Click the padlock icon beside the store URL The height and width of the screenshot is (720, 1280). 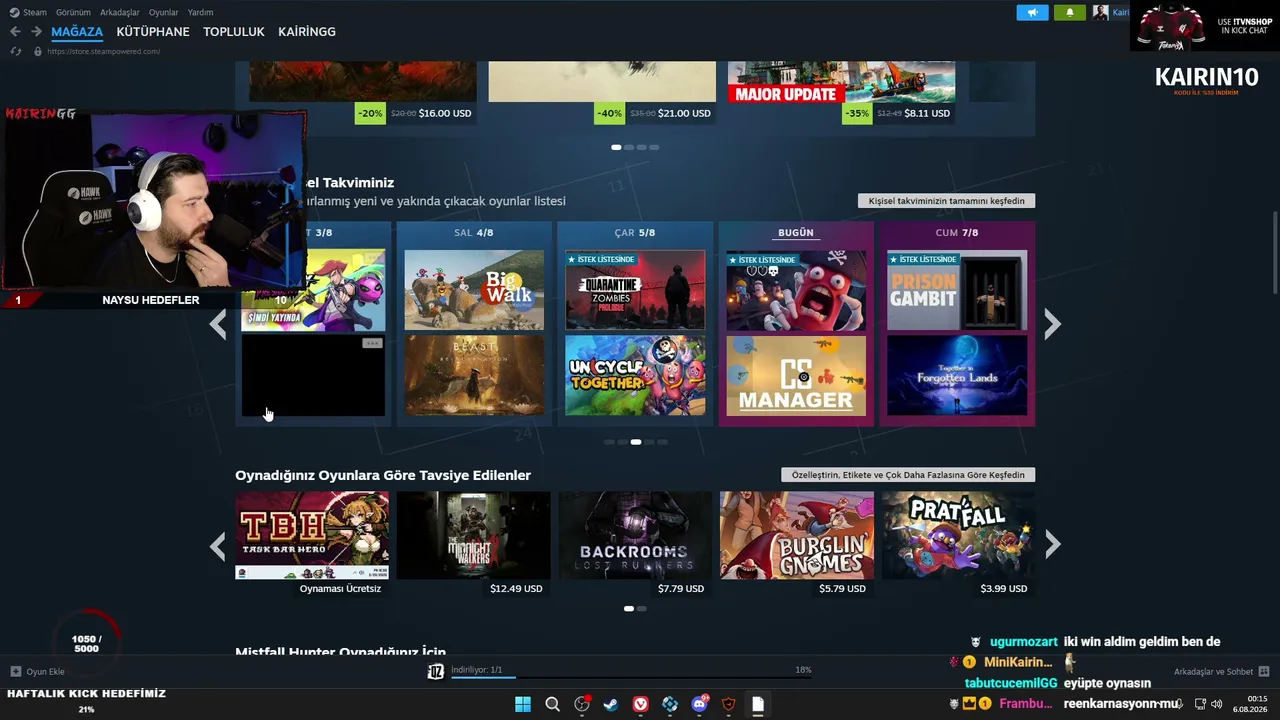point(38,51)
